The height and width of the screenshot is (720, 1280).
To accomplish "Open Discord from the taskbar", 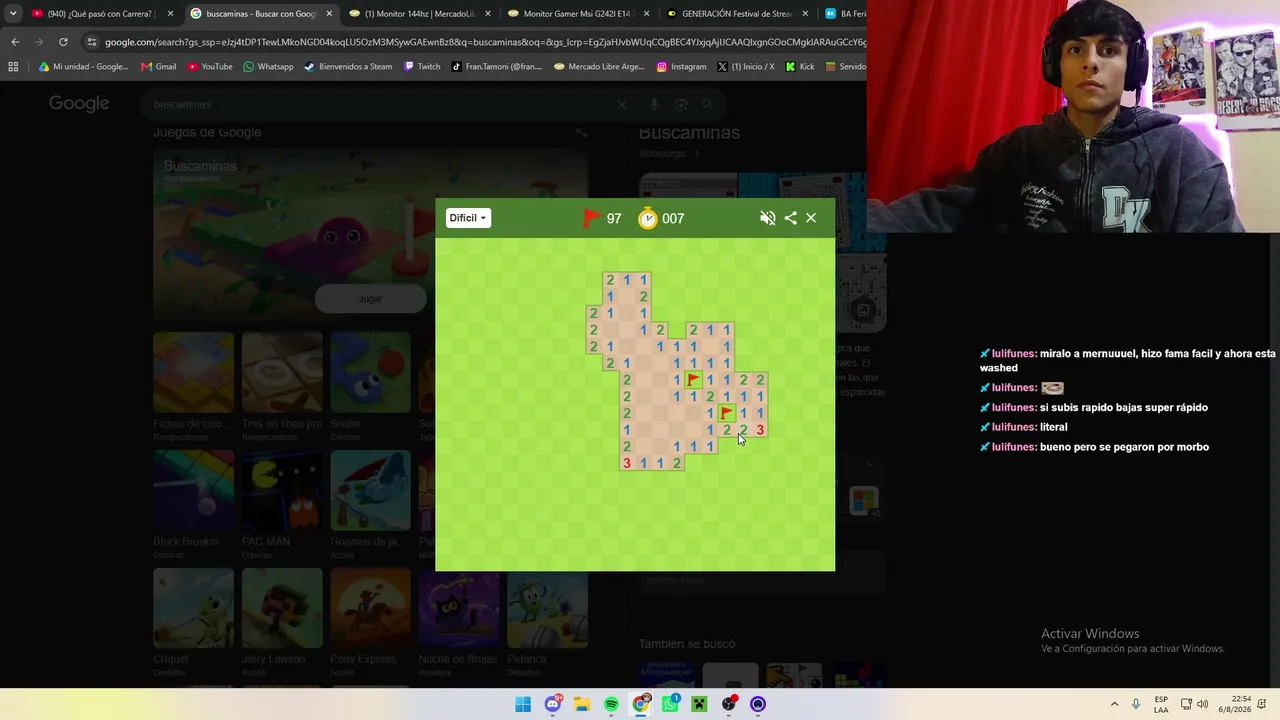I will tap(553, 704).
